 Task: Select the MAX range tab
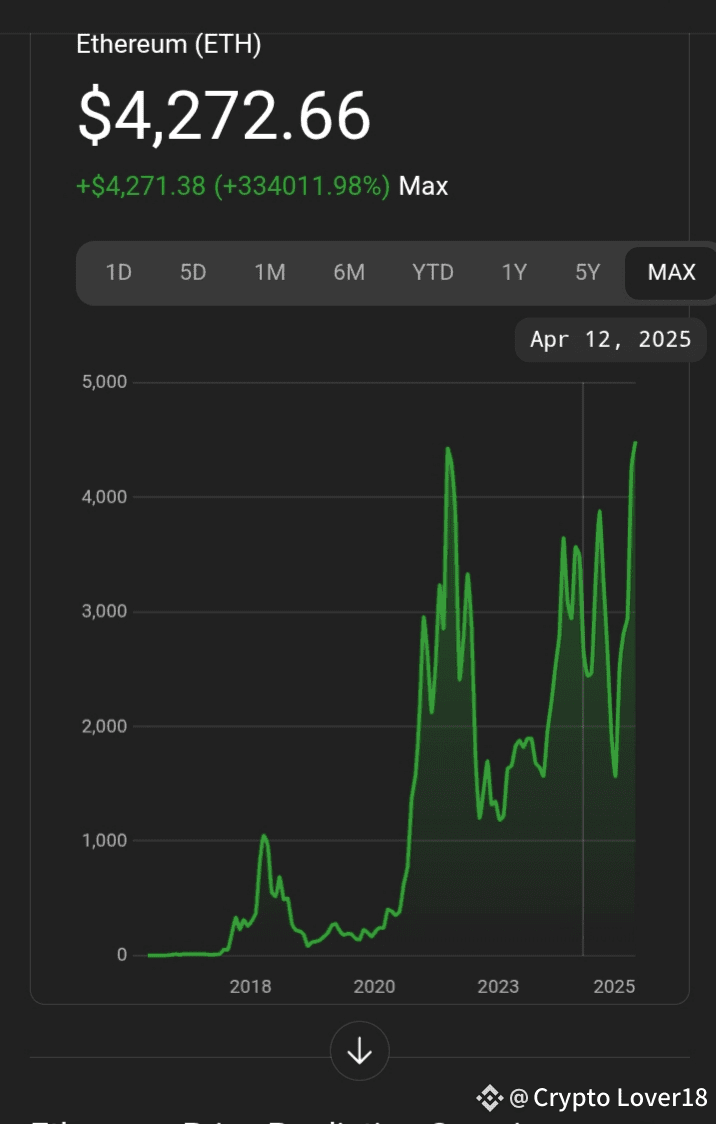click(671, 272)
